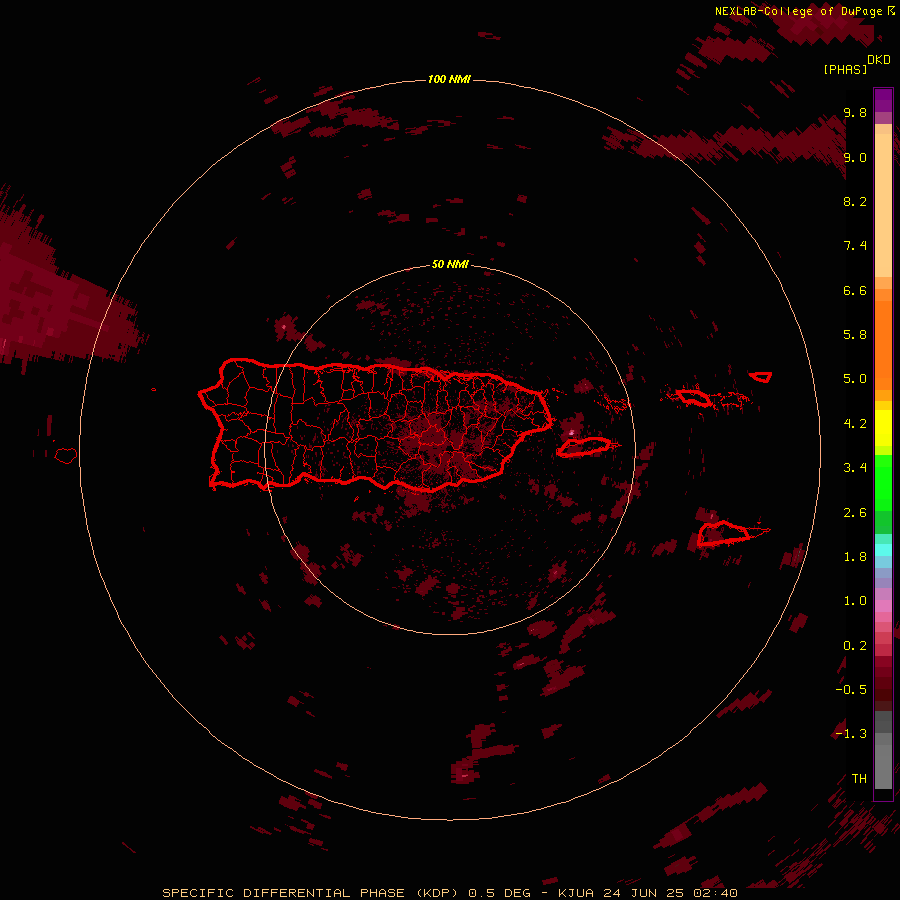The width and height of the screenshot is (900, 900).
Task: Click the 5.8 value on the color scale
Action: pyautogui.click(x=855, y=335)
